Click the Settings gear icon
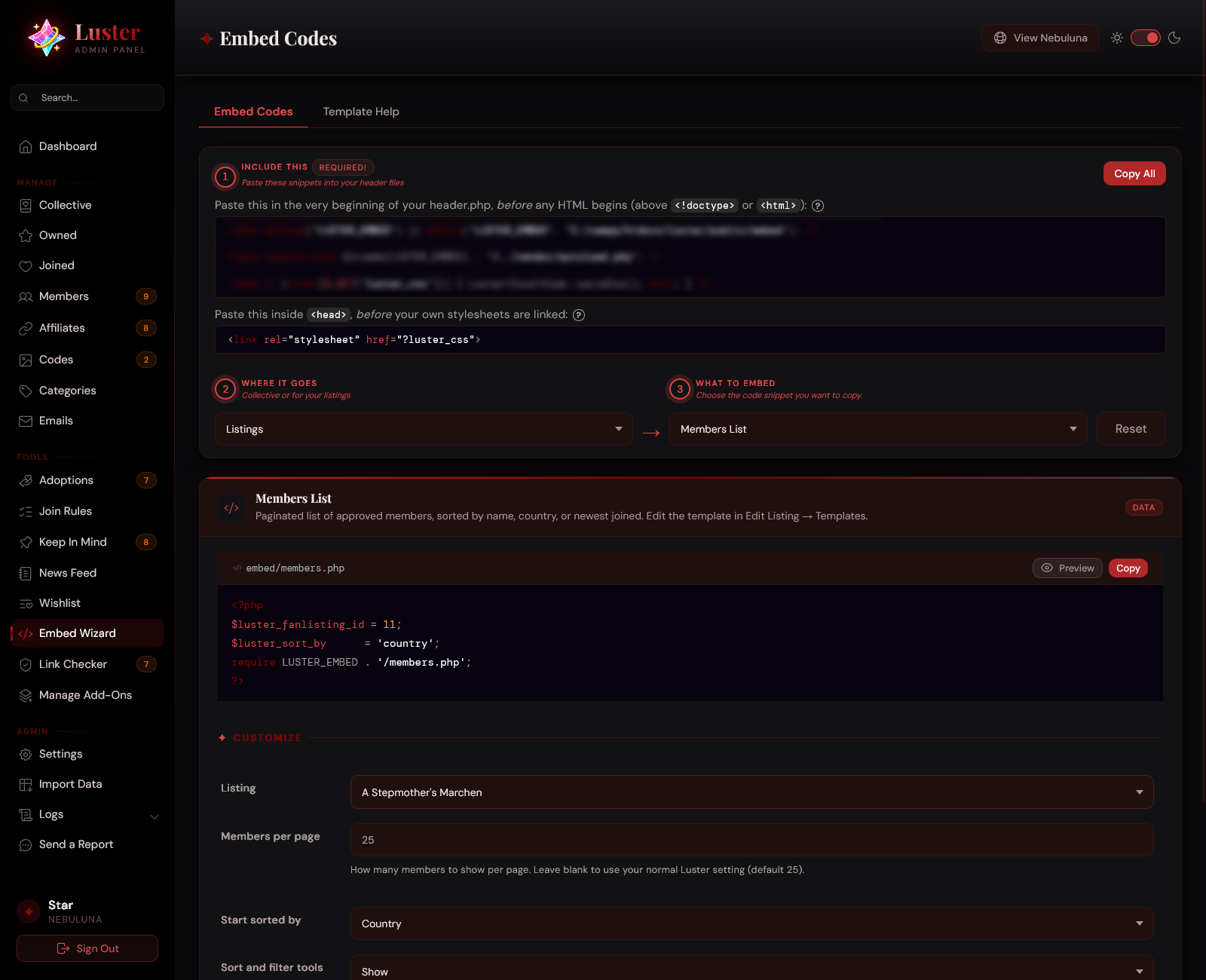This screenshot has width=1206, height=980. (x=26, y=754)
